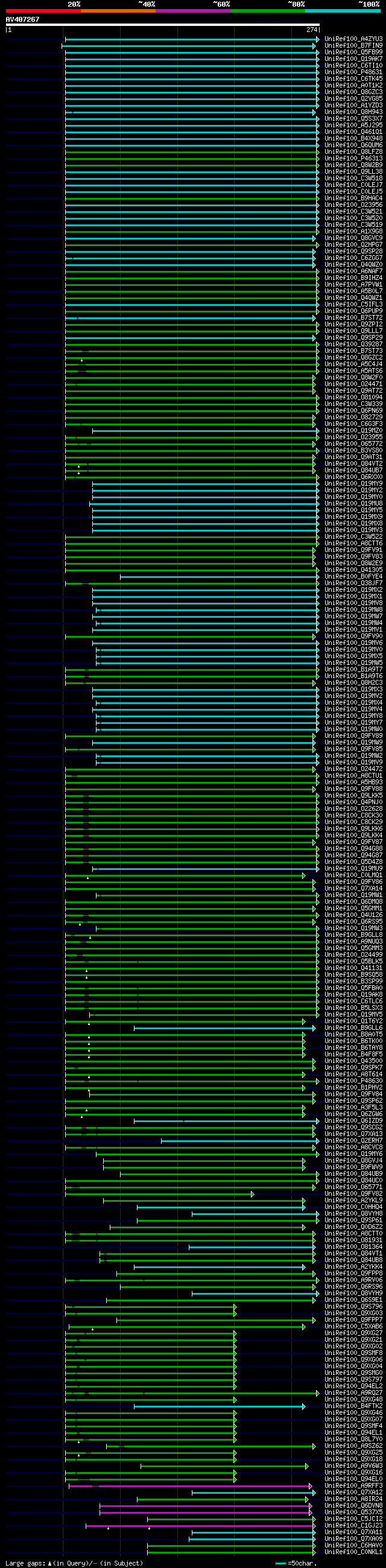Select hit label UniRef100_Q537X5
Screen dimensions: 386x1568
[353, 1512]
